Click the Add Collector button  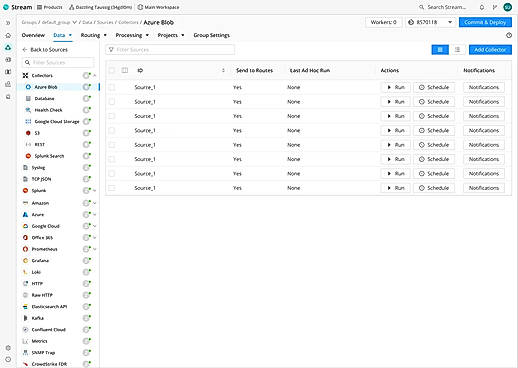click(x=490, y=50)
